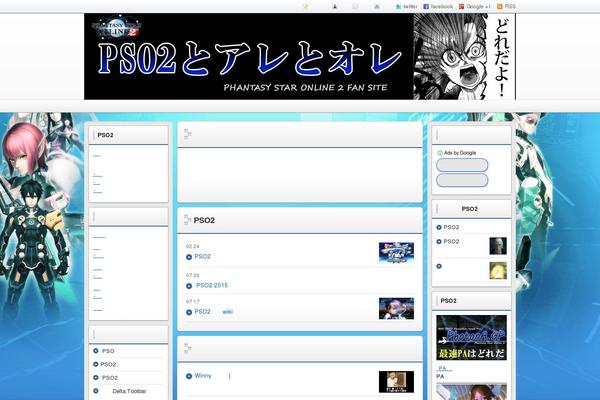Click the Ads by Google label
600x400 pixels.
pyautogui.click(x=457, y=153)
